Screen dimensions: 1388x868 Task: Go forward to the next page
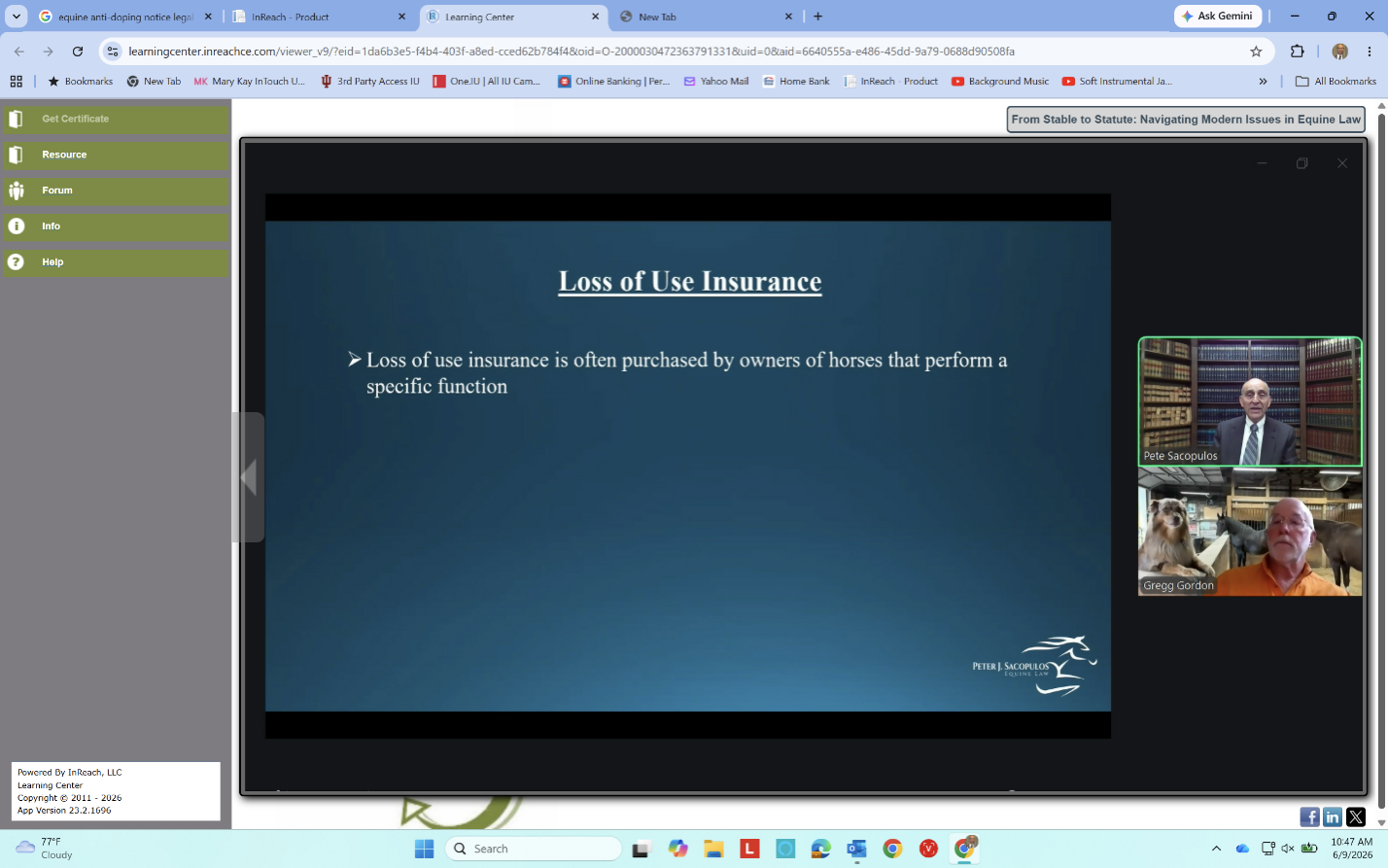tap(48, 52)
